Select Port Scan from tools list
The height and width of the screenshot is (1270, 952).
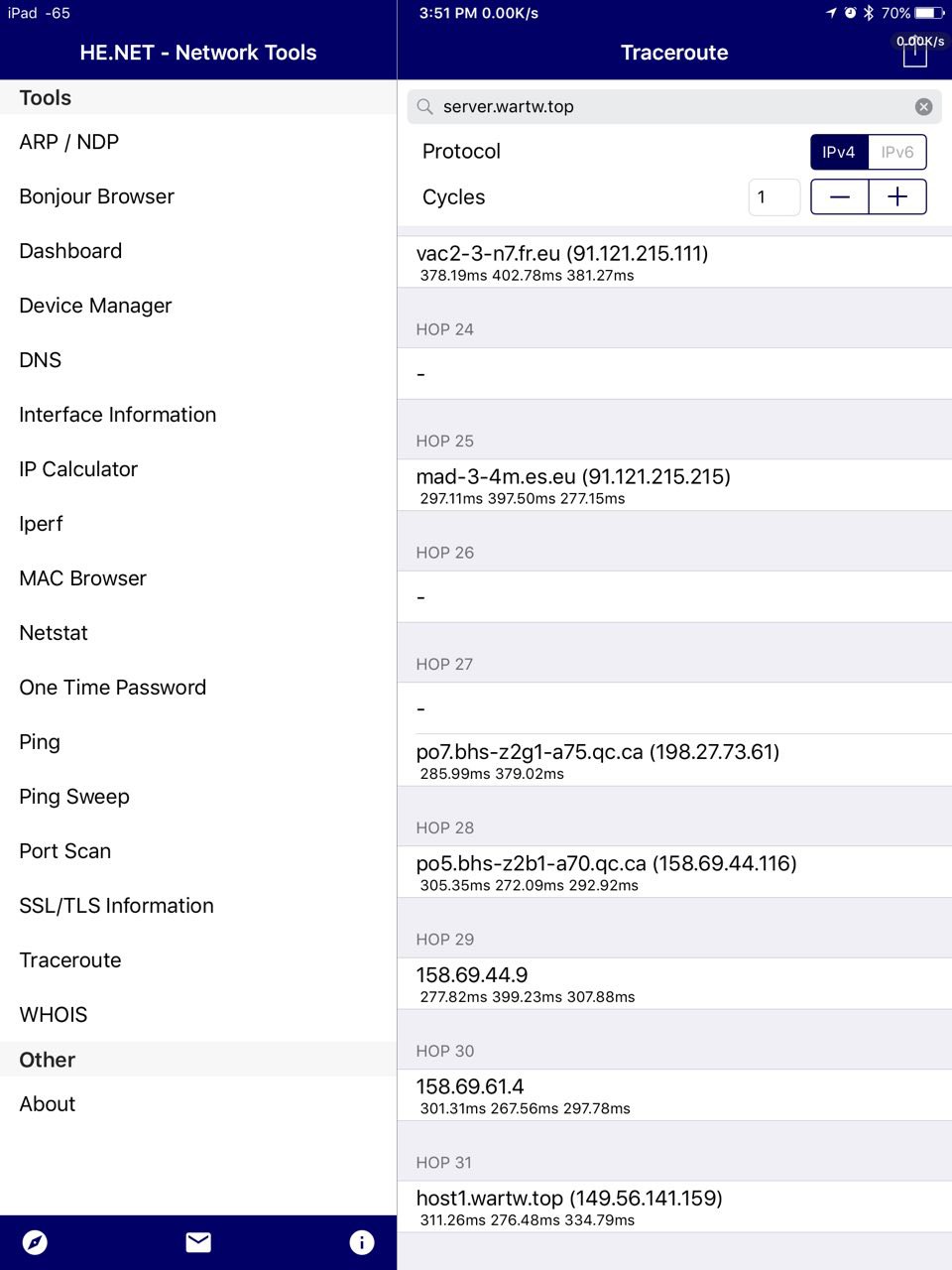coord(65,851)
